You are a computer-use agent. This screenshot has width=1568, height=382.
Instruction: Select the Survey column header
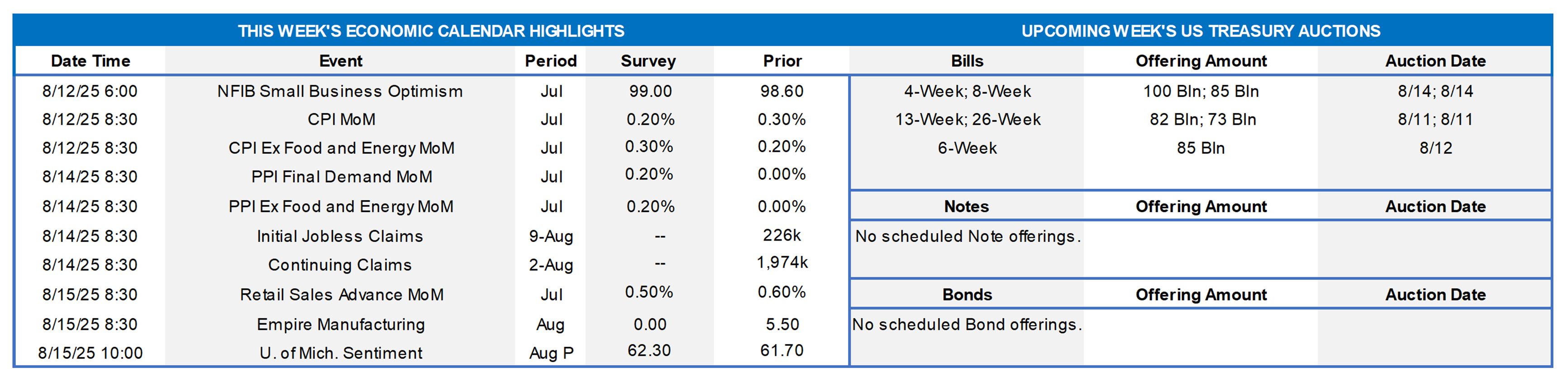coord(648,61)
